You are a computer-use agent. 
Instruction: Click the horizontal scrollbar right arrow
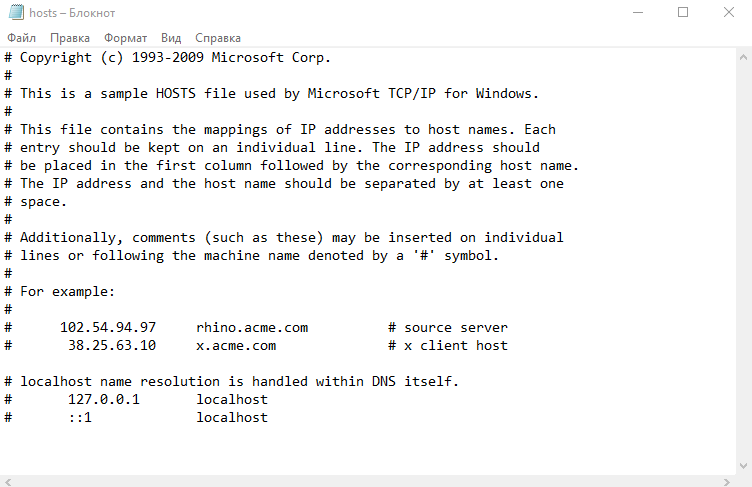[x=727, y=479]
